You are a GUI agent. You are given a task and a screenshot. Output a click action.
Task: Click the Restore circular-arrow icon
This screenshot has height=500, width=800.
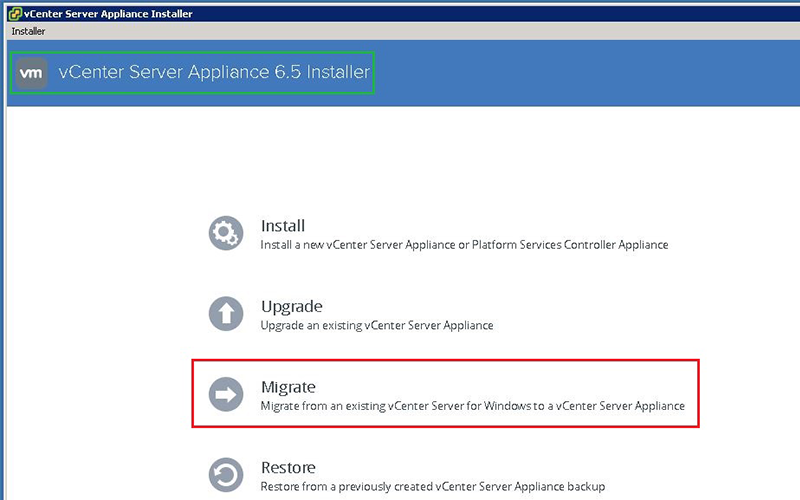point(225,474)
